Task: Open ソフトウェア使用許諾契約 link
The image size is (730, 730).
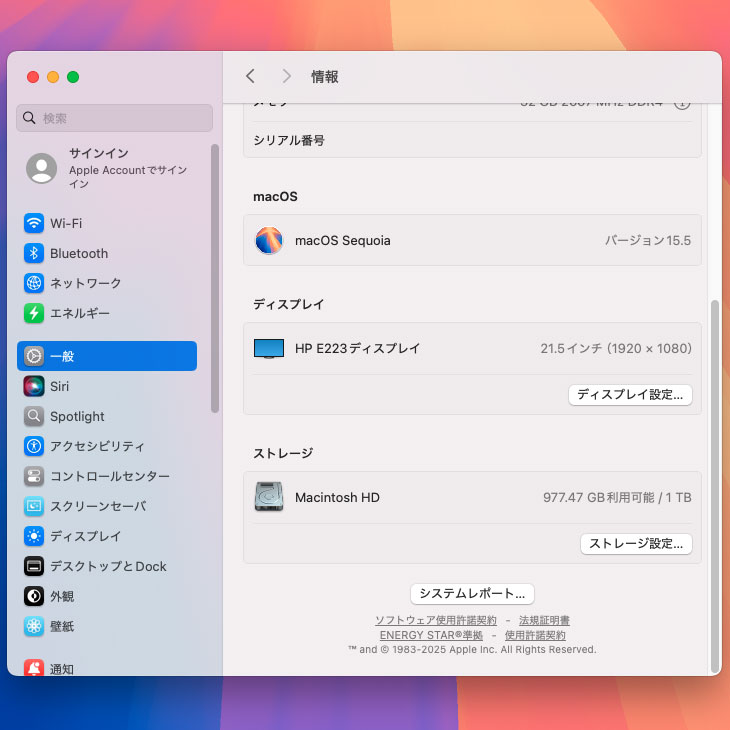Action: coord(436,621)
